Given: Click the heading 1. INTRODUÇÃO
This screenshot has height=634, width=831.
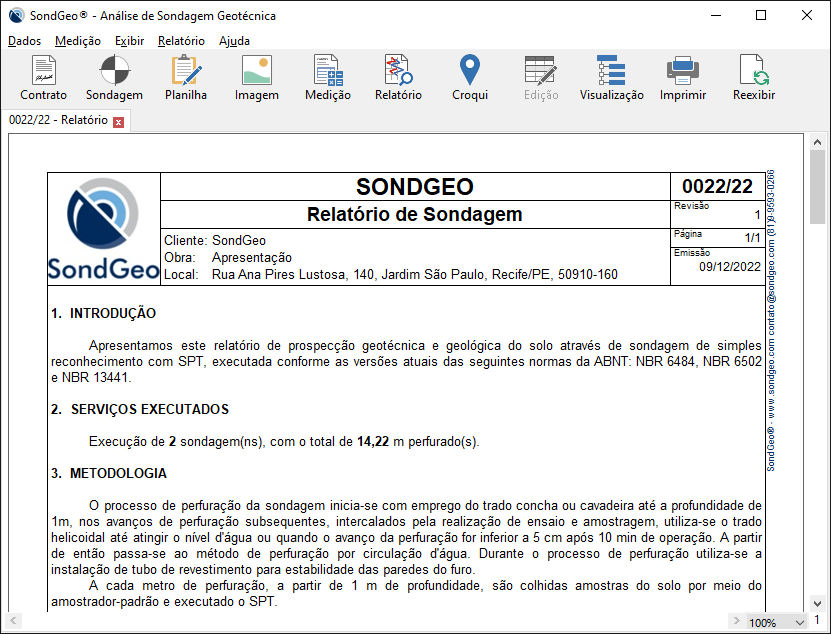Looking at the screenshot, I should coord(103,313).
